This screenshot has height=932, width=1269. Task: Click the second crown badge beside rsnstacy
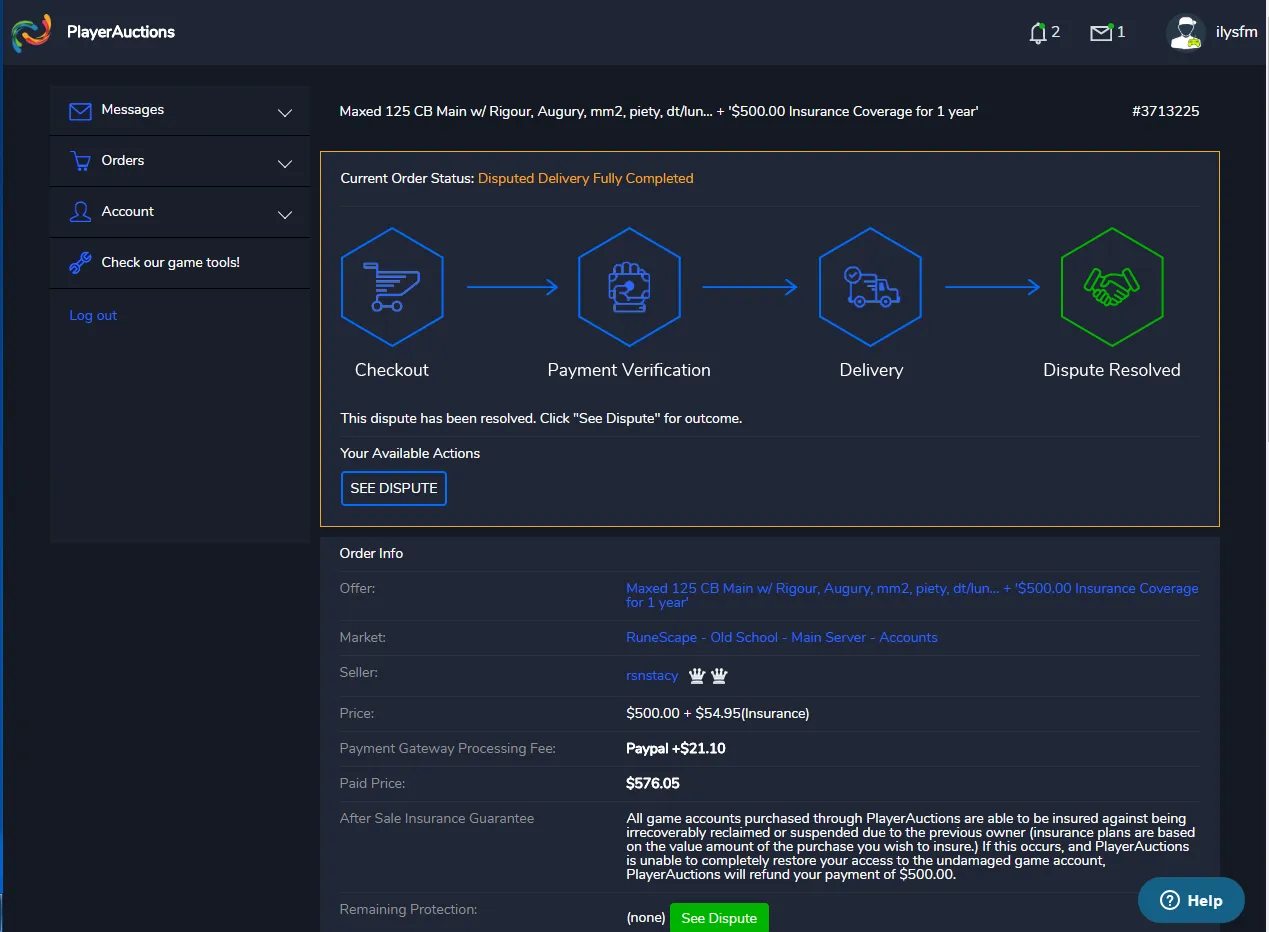[719, 676]
